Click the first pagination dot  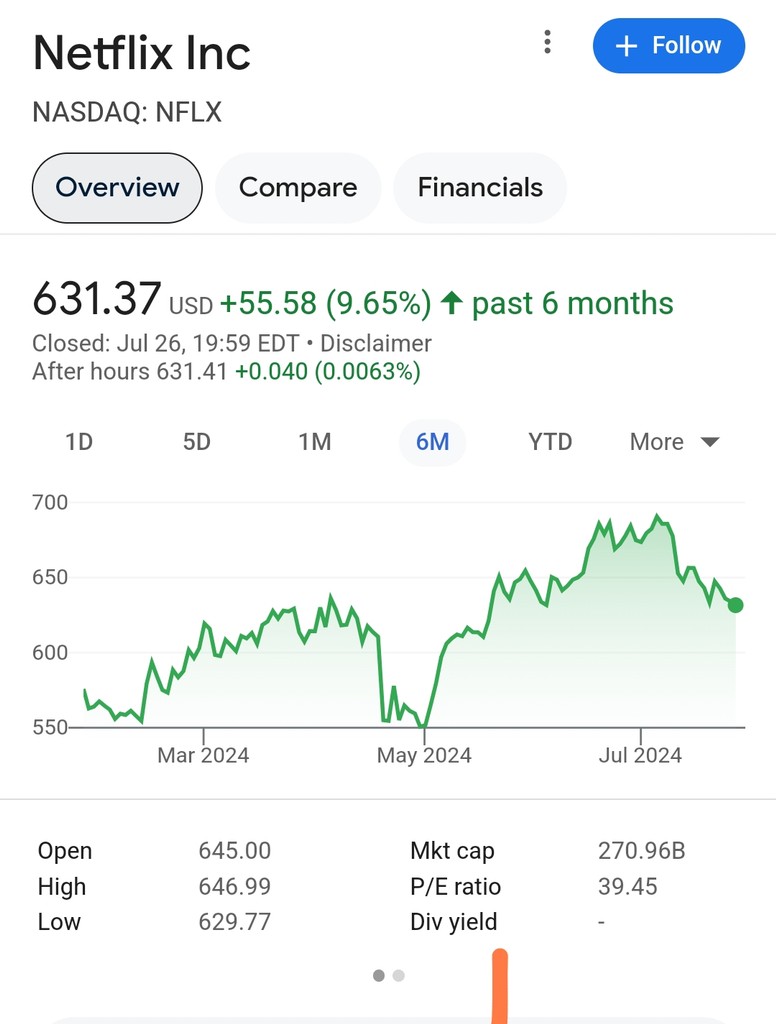379,975
